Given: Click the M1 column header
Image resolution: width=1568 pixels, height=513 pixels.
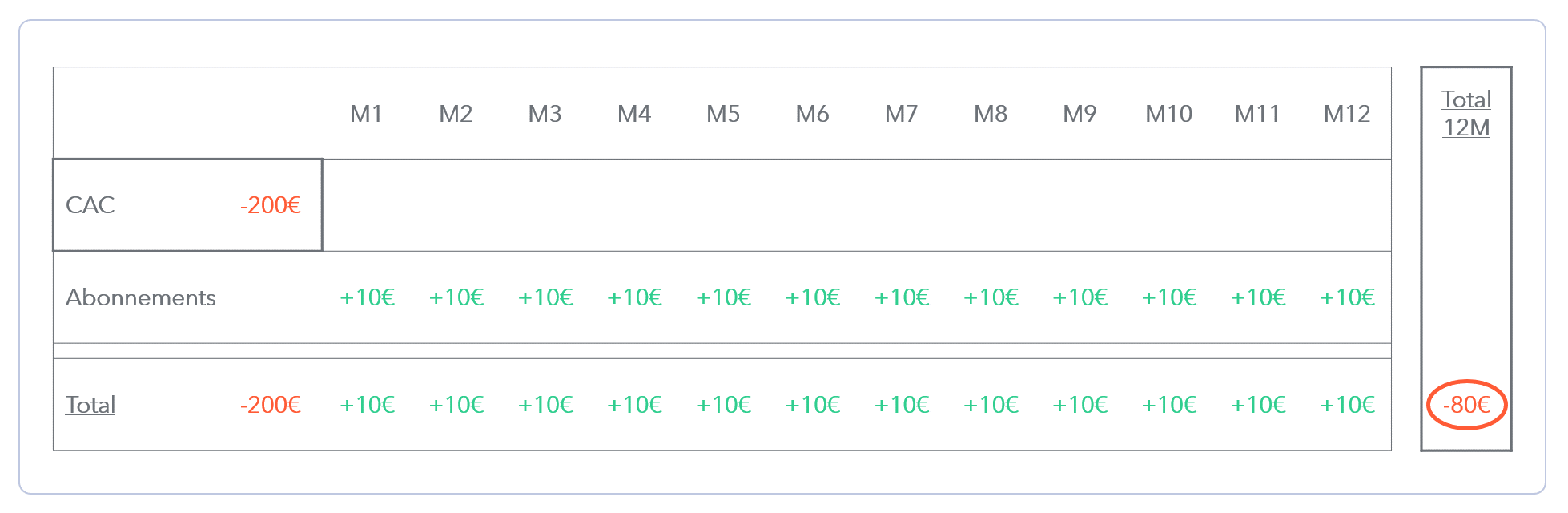Looking at the screenshot, I should pyautogui.click(x=366, y=114).
